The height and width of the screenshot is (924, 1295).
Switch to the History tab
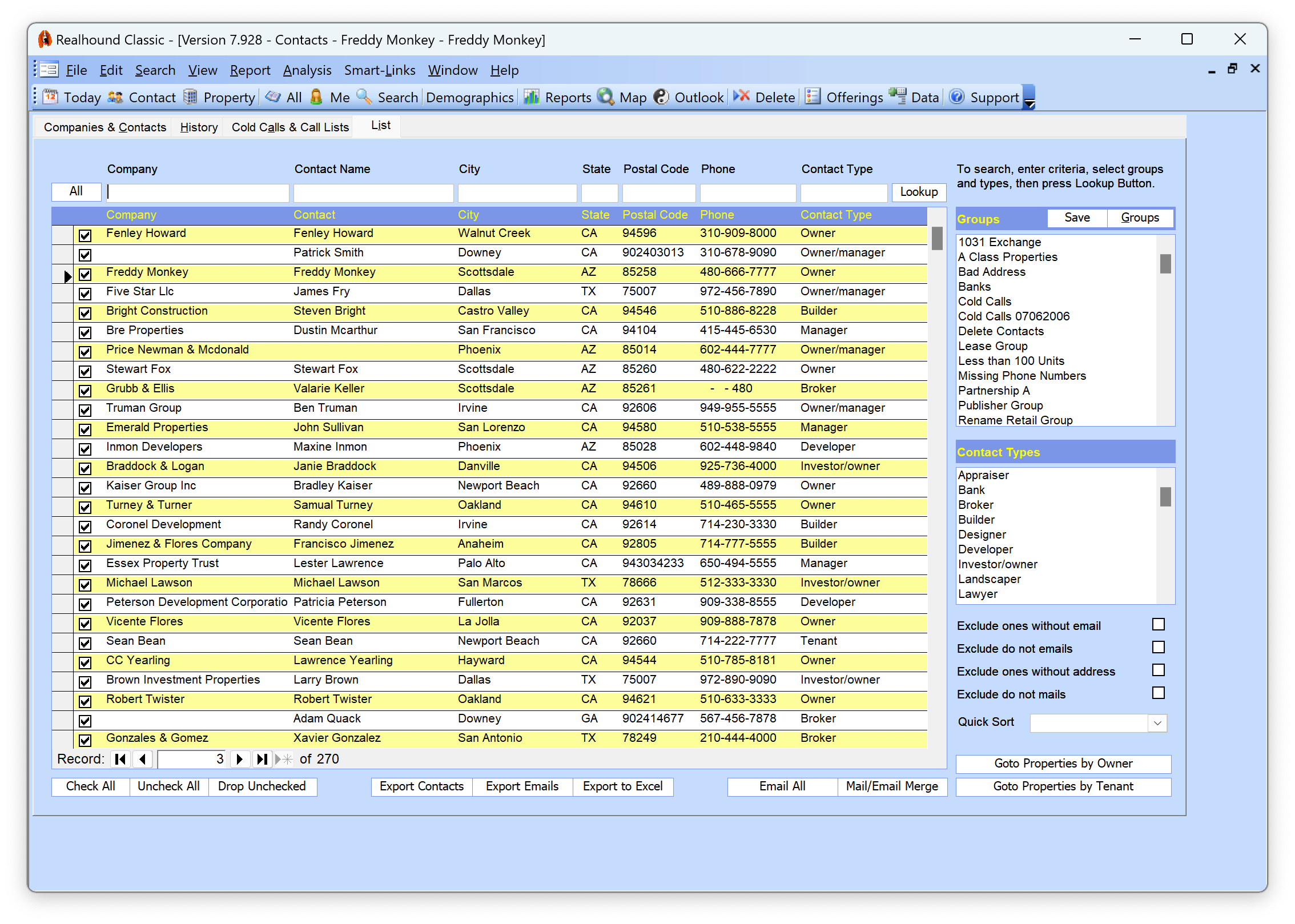point(199,127)
